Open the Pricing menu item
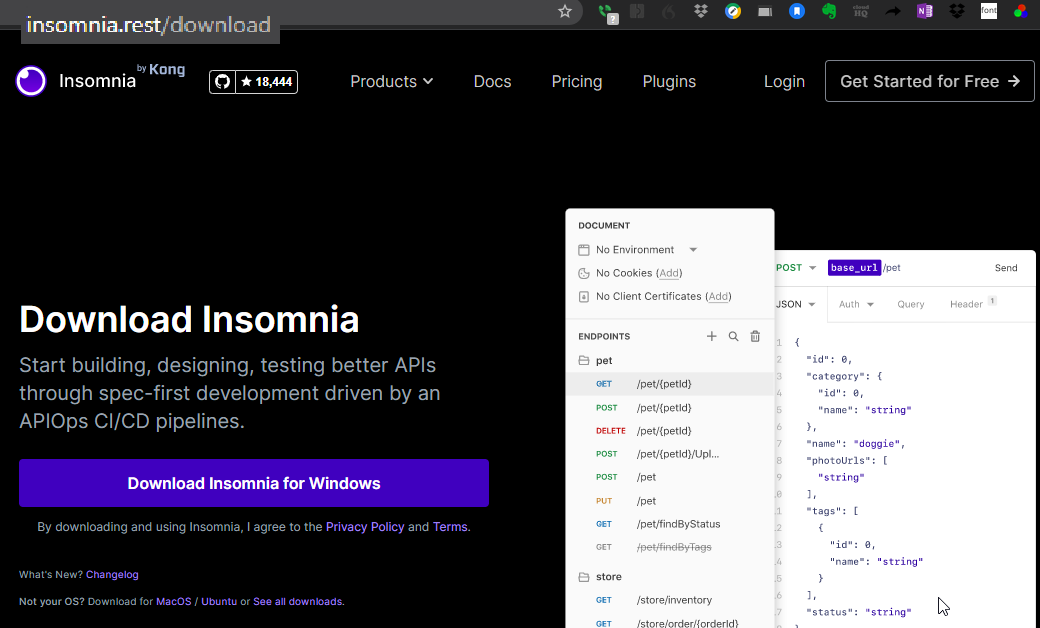The image size is (1040, 628). pos(577,82)
